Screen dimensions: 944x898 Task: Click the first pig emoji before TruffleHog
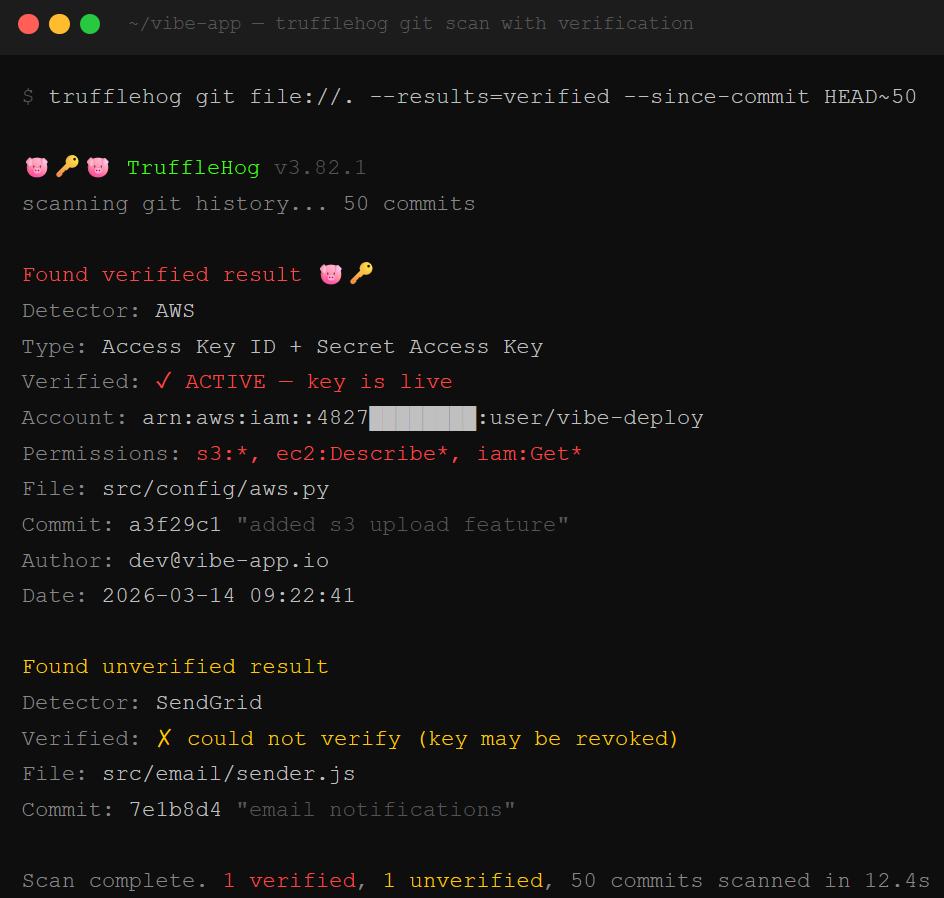point(37,167)
